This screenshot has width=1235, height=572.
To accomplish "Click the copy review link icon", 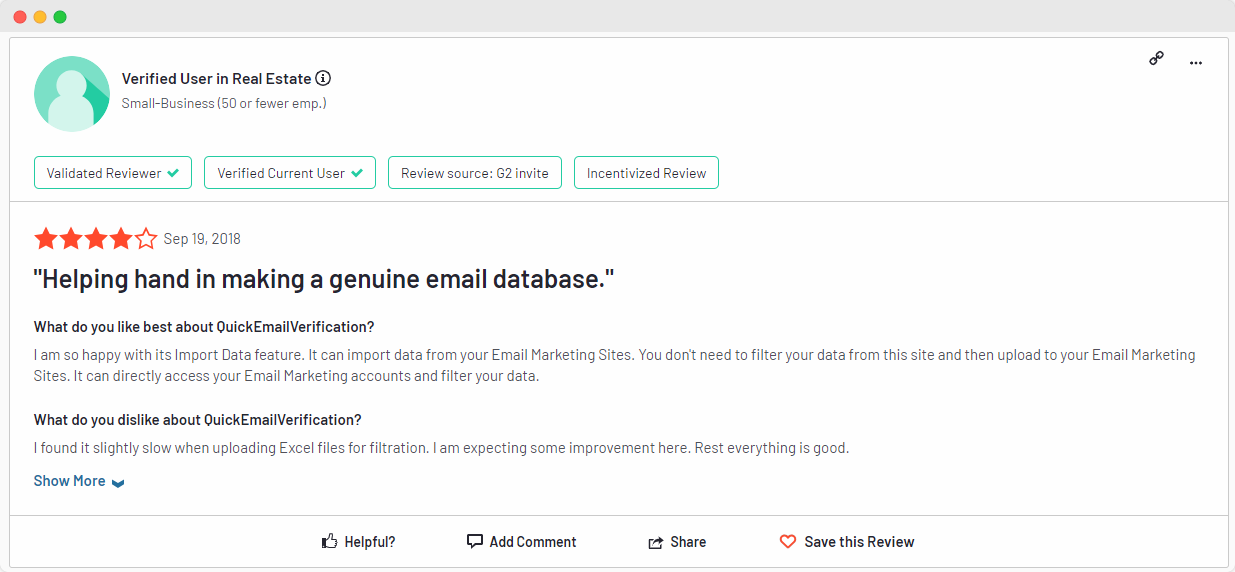I will pyautogui.click(x=1156, y=59).
